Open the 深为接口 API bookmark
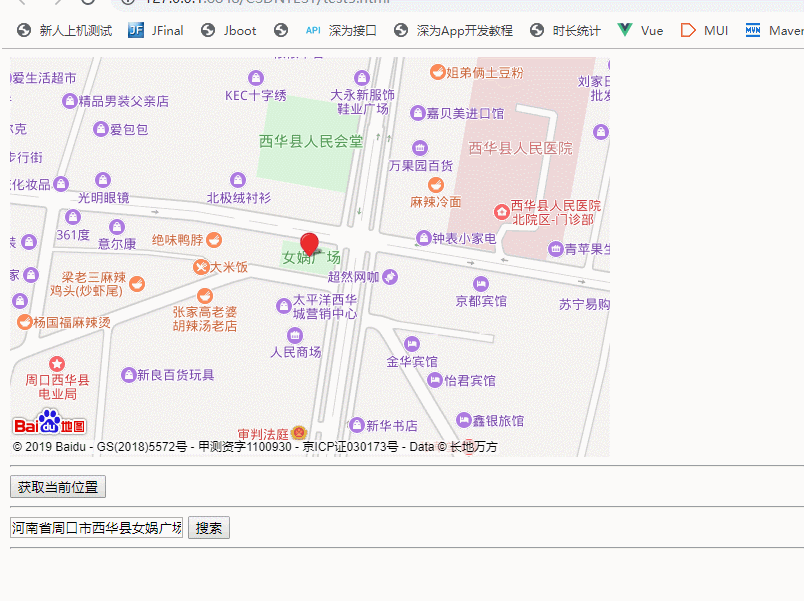 (341, 31)
